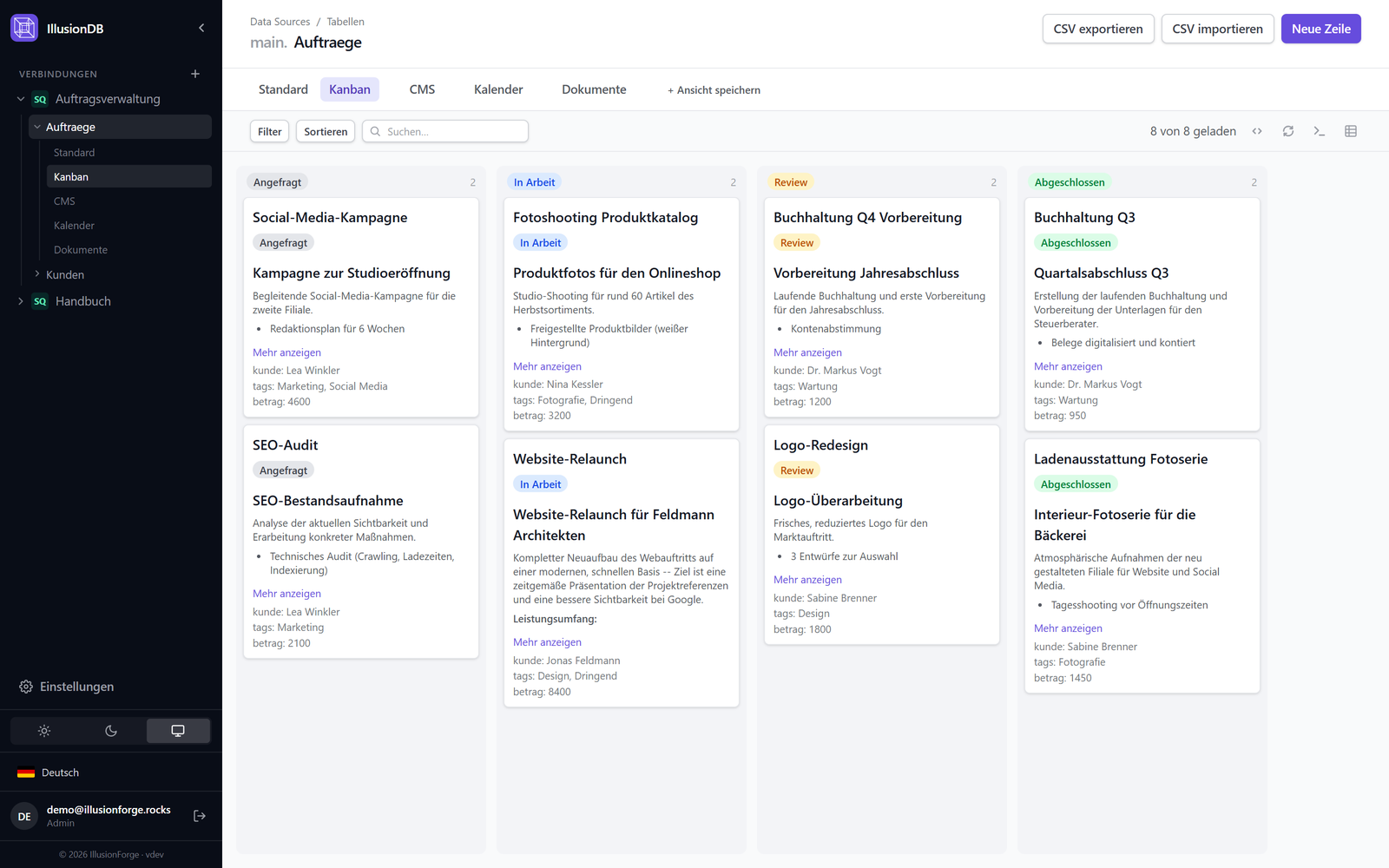Open the Filter button

coord(269,131)
